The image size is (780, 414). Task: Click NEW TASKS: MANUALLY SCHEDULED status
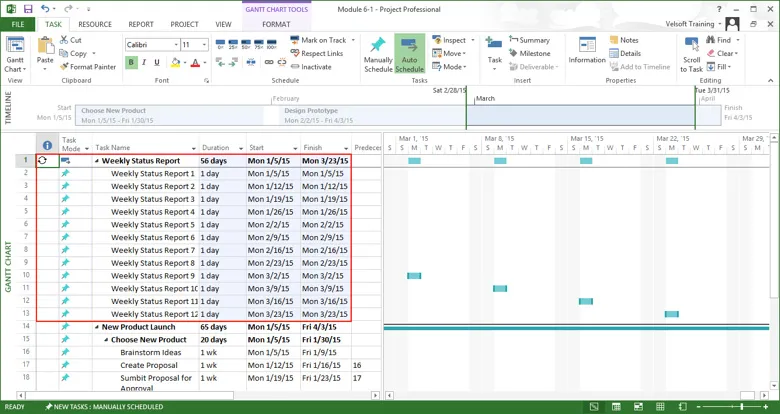coord(104,407)
